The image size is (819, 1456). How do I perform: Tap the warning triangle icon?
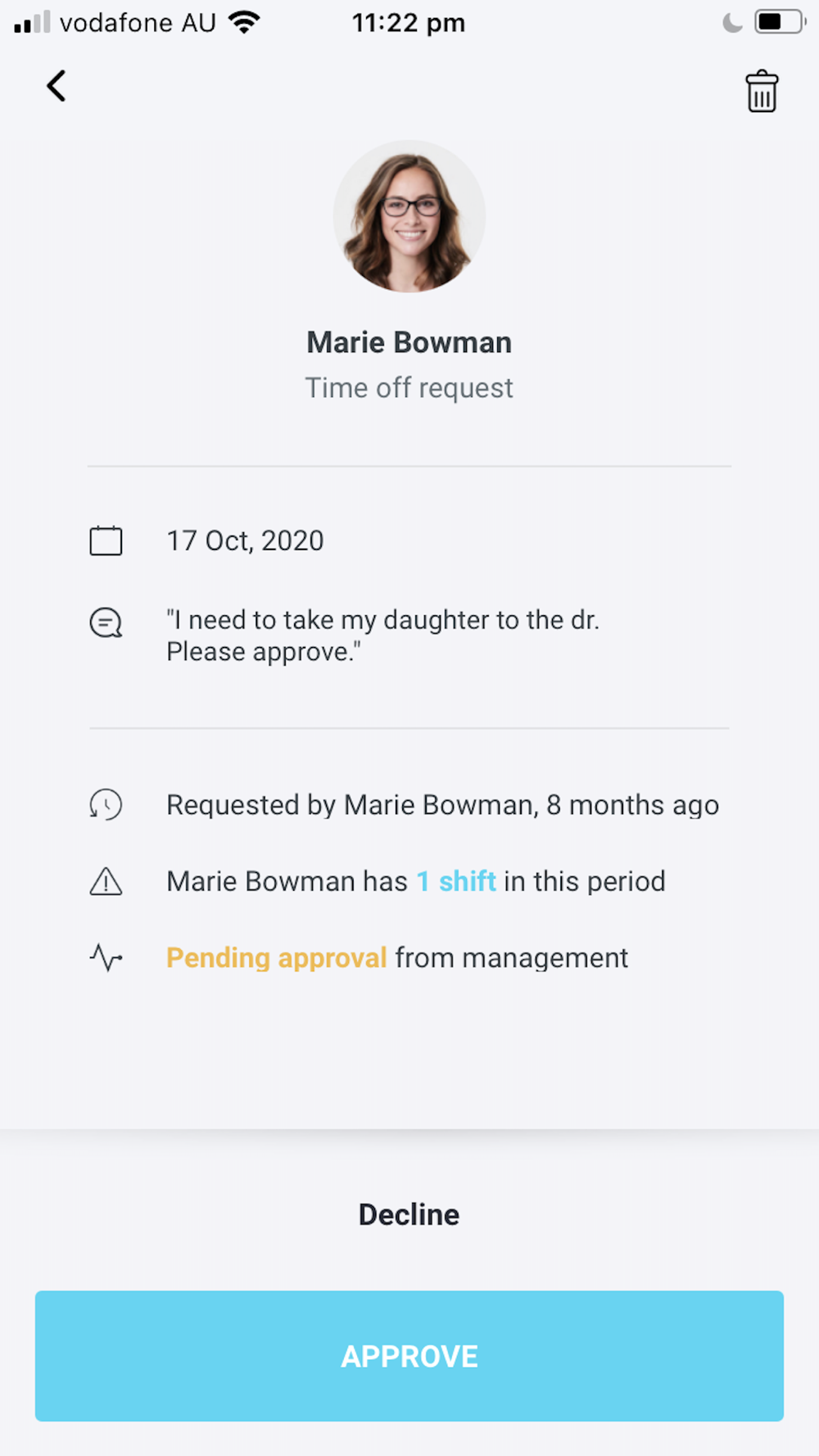tap(106, 882)
